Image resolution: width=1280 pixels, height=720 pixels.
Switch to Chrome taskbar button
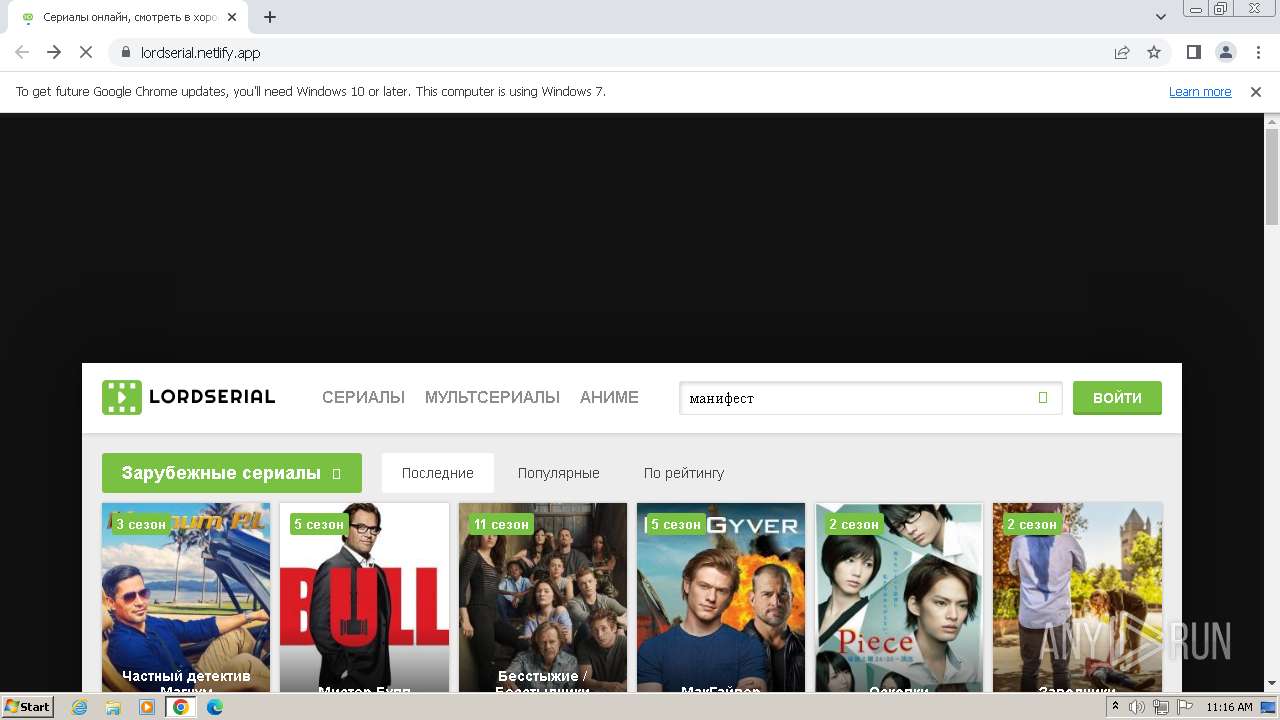[181, 707]
